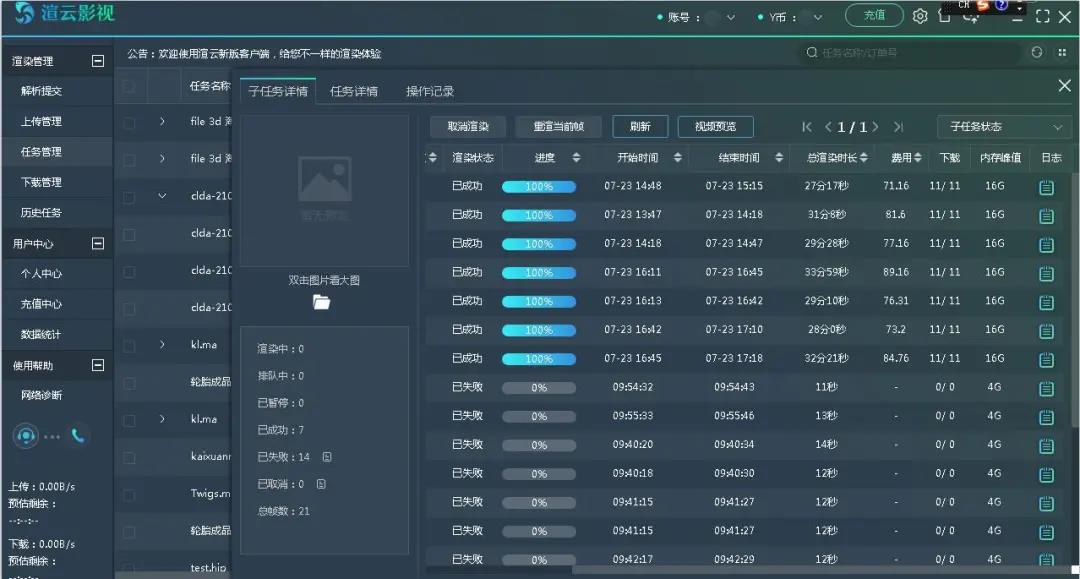Check the select-all checkbox in task list header

click(x=129, y=86)
